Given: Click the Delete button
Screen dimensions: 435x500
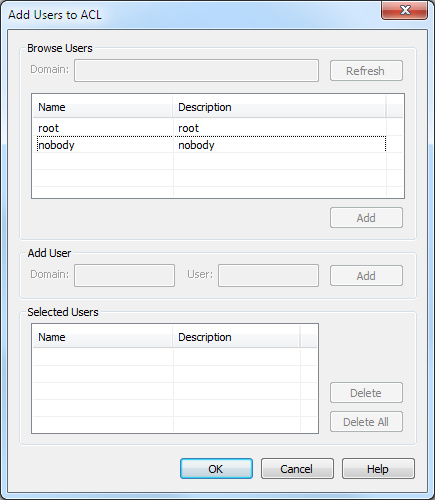Looking at the screenshot, I should (x=366, y=393).
